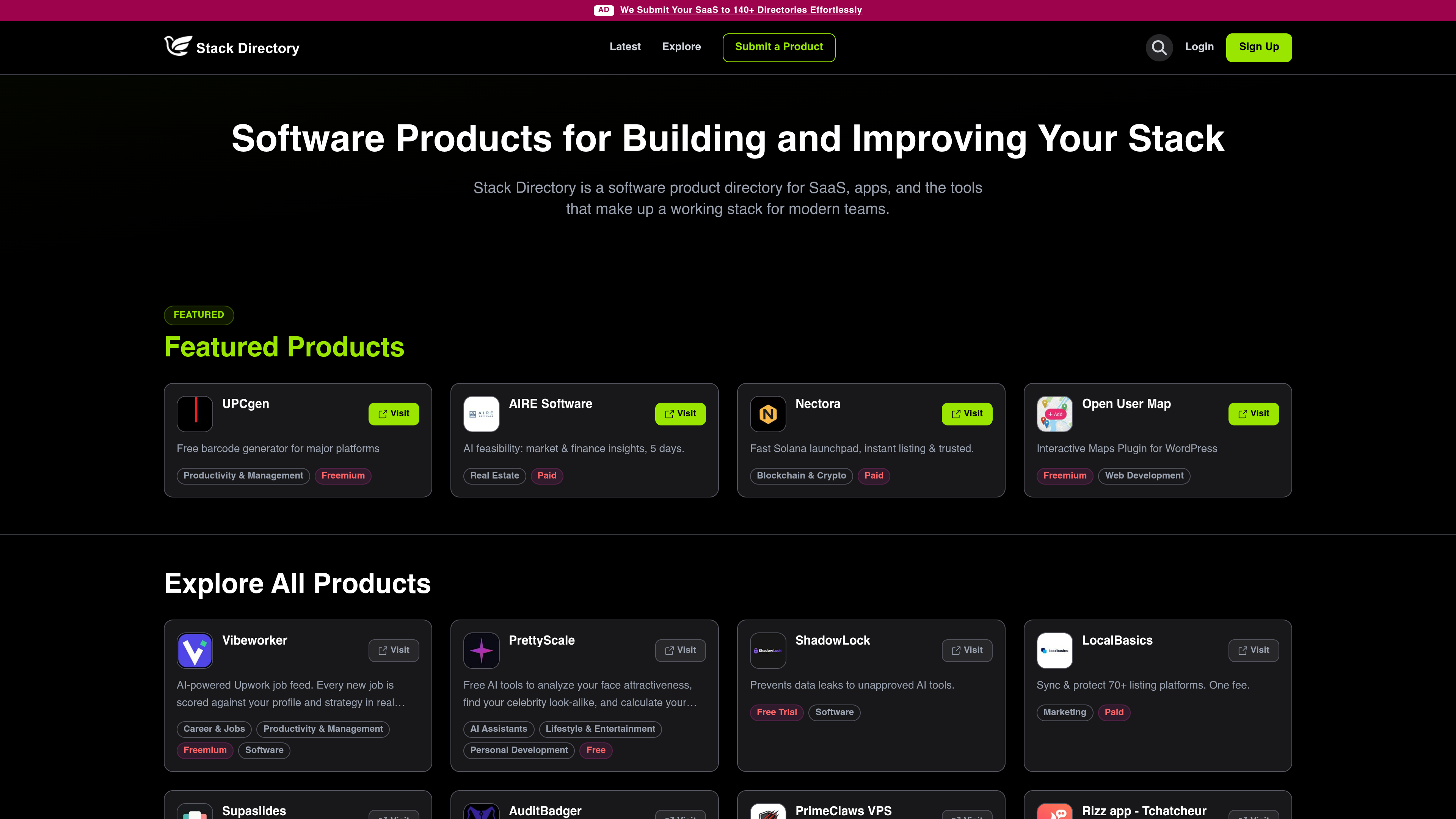This screenshot has height=819, width=1456.
Task: Select the Paid tag on Nectora
Action: coord(873,476)
